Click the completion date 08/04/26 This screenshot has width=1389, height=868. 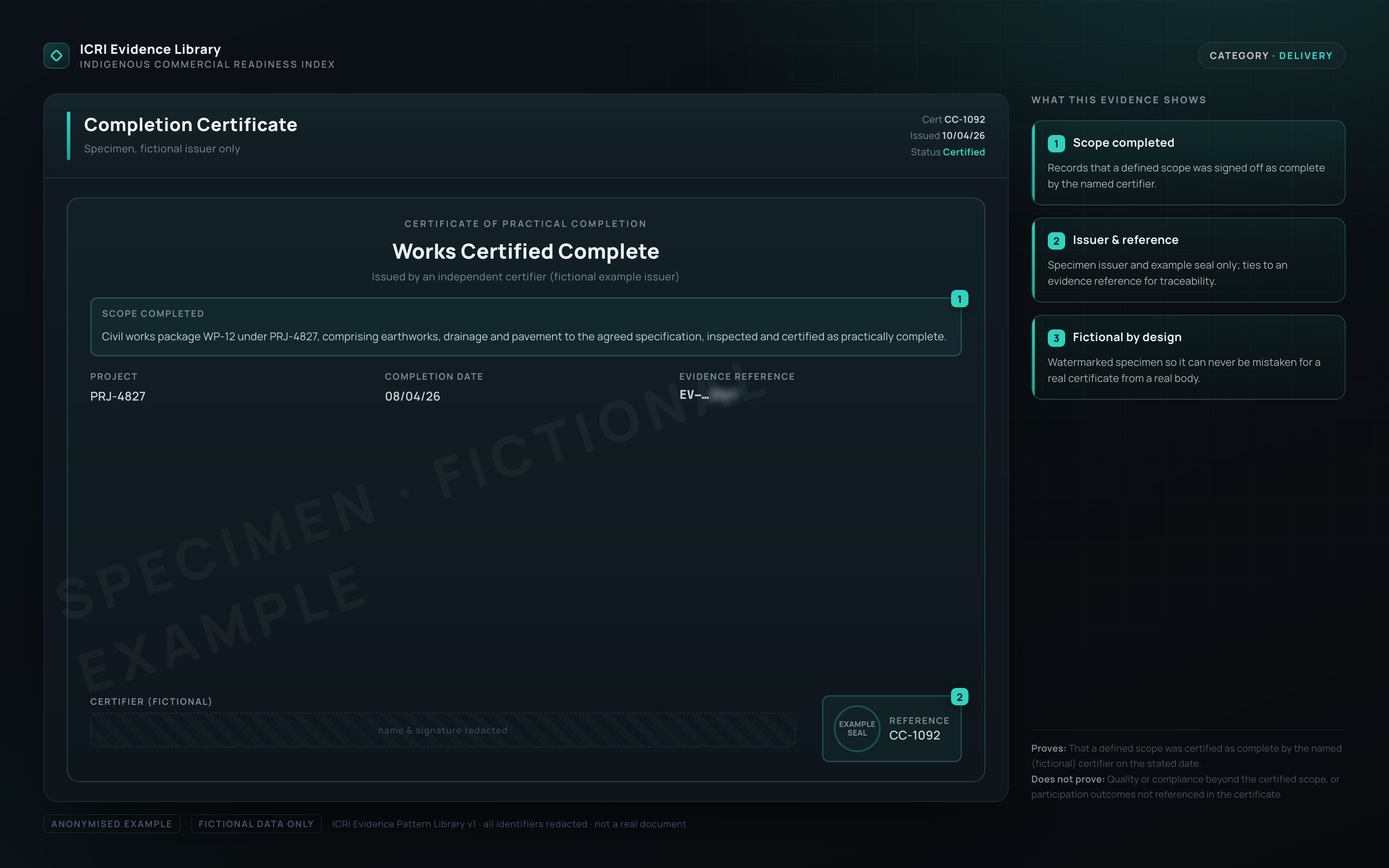[412, 396]
